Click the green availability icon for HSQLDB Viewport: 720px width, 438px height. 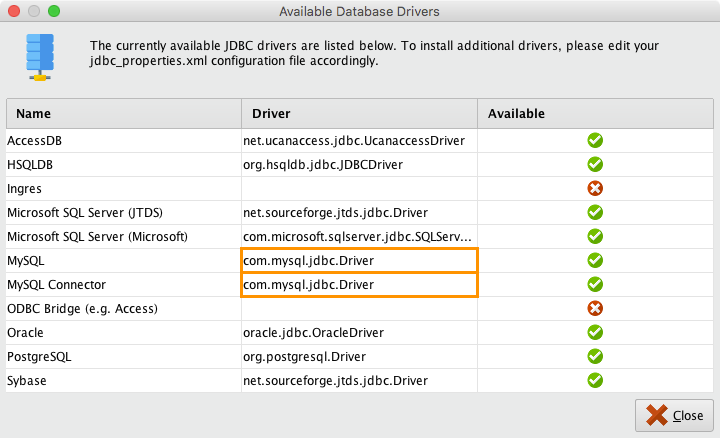click(x=595, y=164)
